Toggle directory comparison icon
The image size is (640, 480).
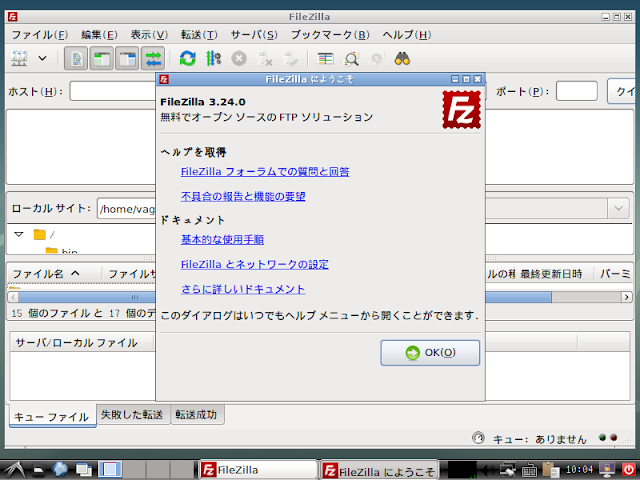351,59
